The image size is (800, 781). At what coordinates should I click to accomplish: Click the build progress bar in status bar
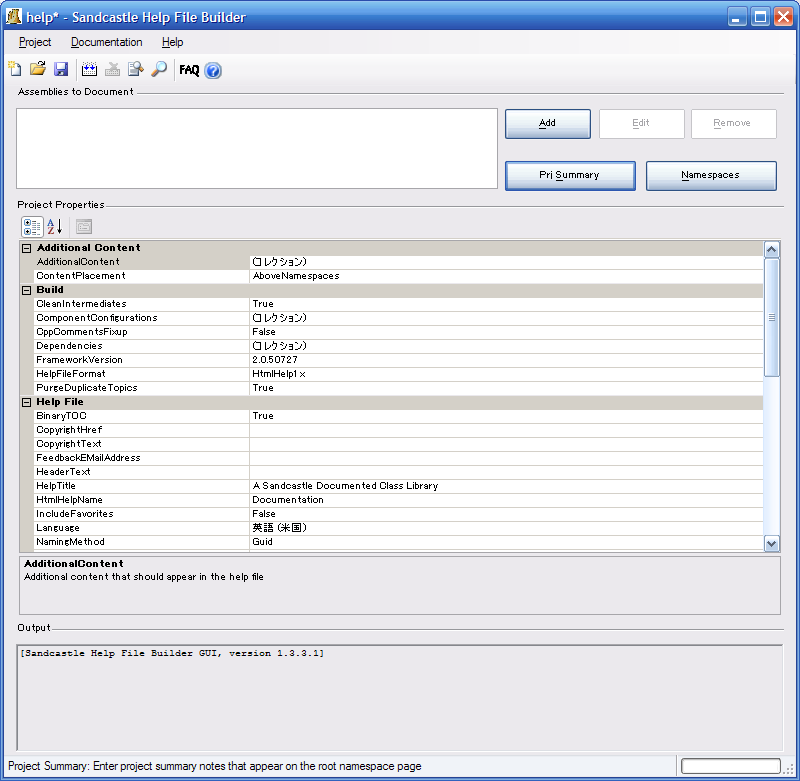(x=731, y=766)
